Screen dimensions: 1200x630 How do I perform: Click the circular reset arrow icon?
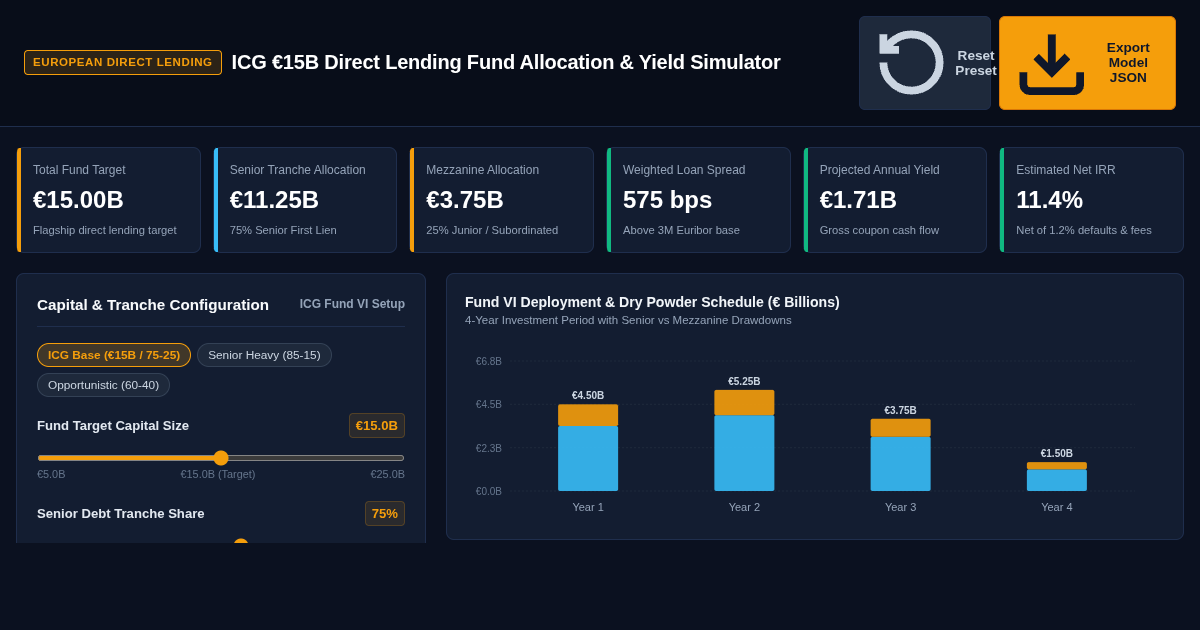click(x=911, y=63)
